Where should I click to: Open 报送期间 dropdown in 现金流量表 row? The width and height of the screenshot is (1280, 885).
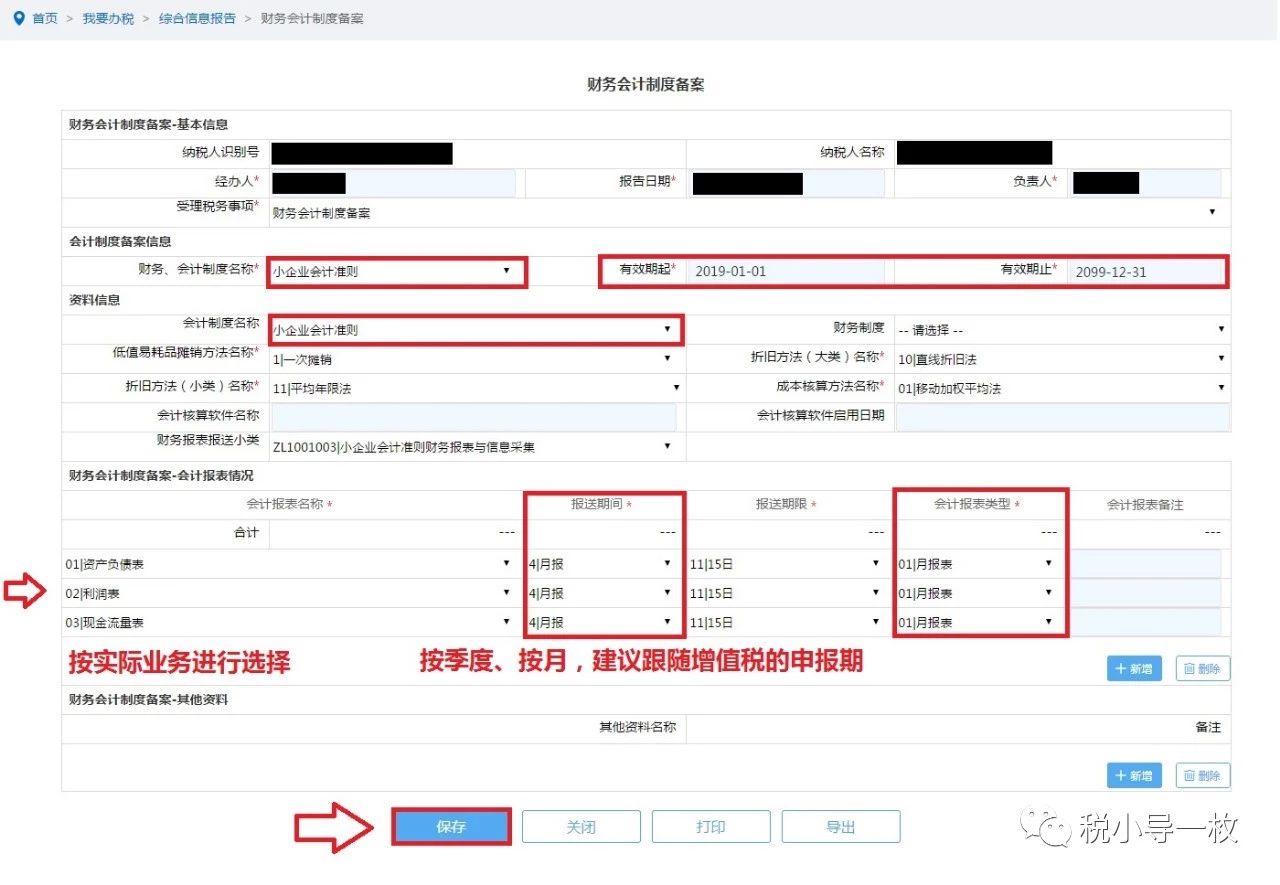click(x=602, y=622)
